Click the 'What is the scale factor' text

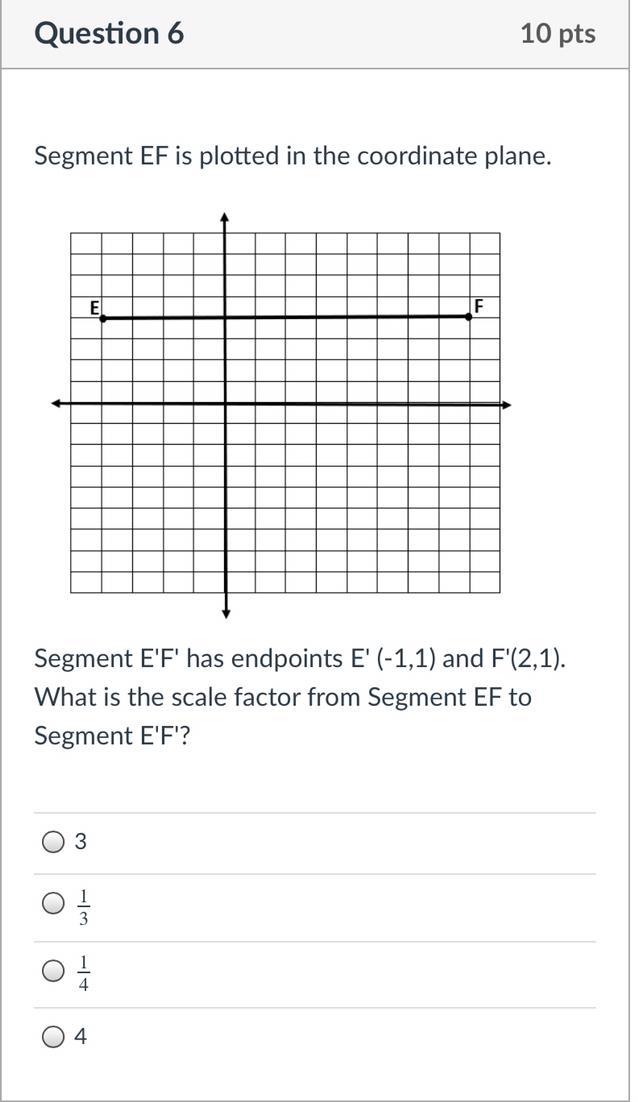click(x=282, y=697)
